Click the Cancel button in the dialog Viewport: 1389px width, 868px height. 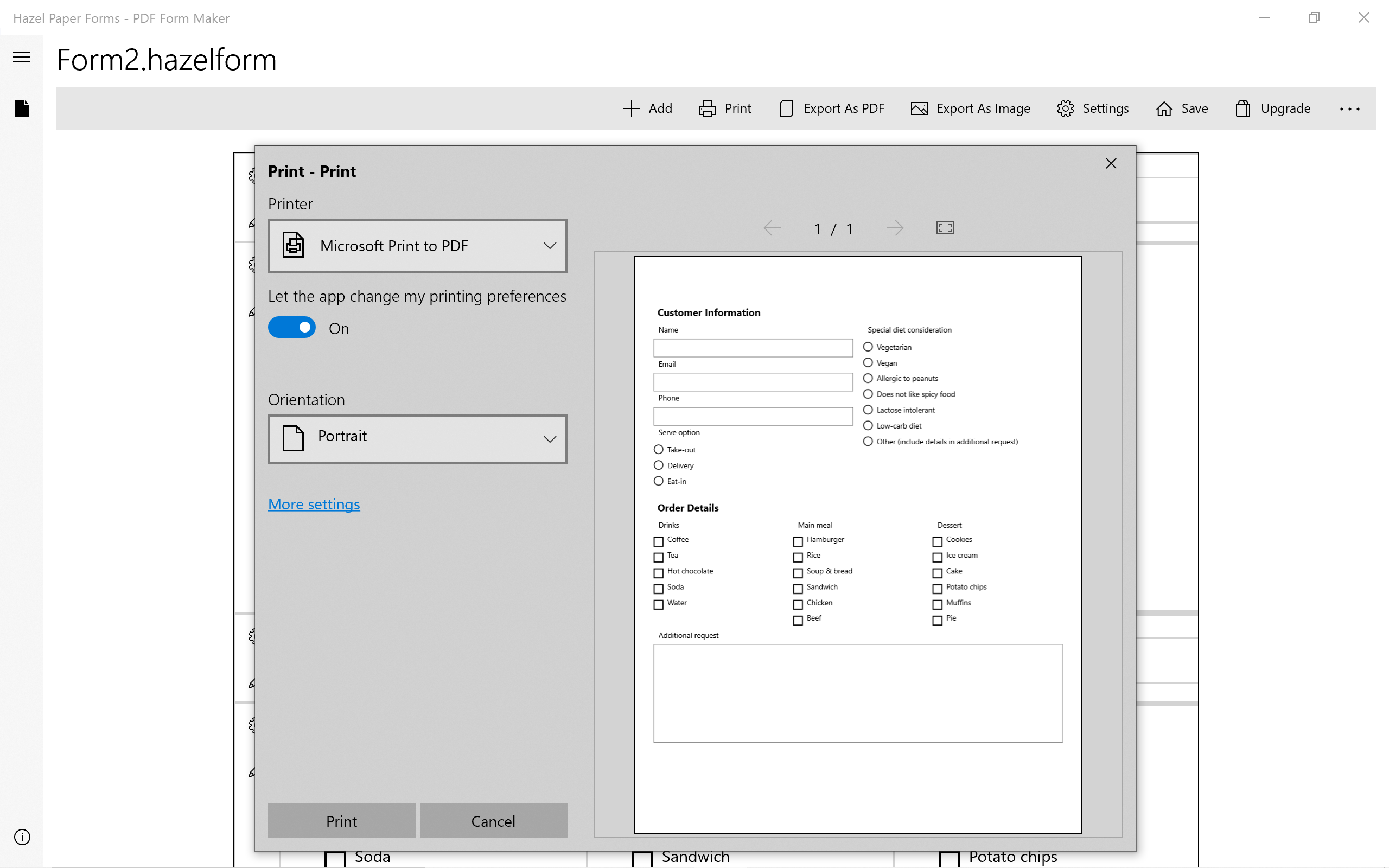click(x=493, y=820)
